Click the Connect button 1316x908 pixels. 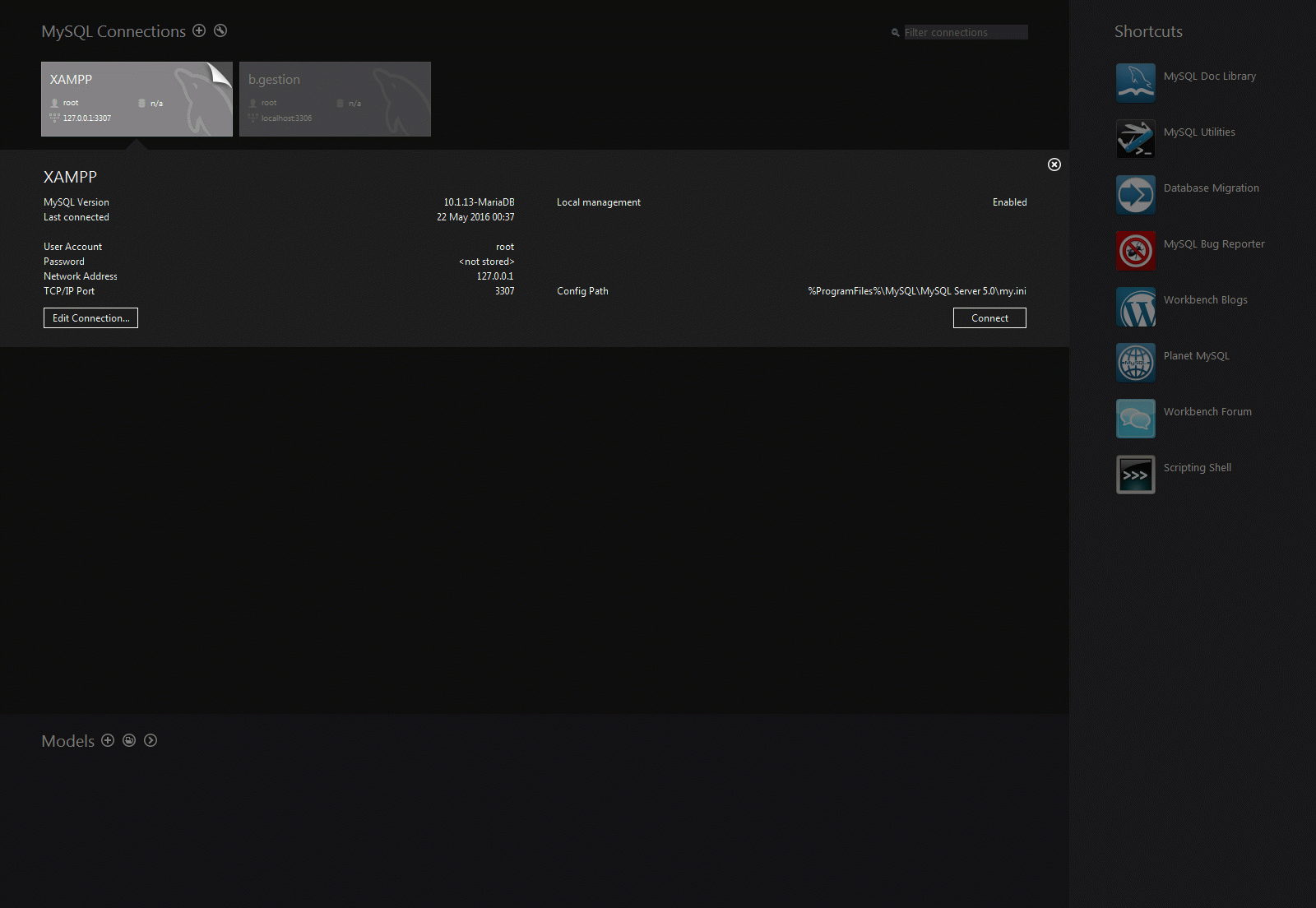989,318
